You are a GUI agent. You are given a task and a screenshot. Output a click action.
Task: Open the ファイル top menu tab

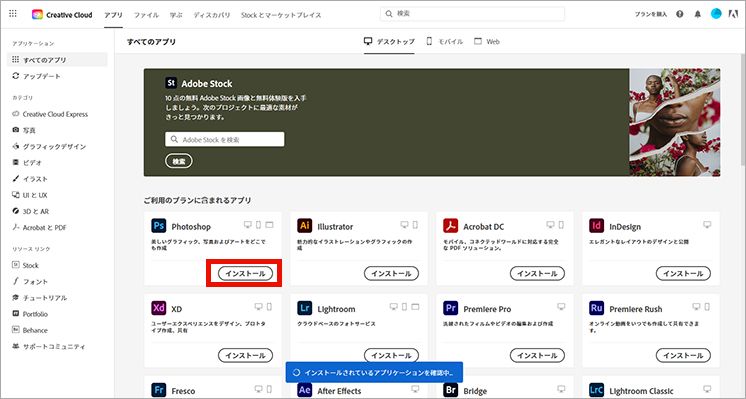(x=146, y=15)
